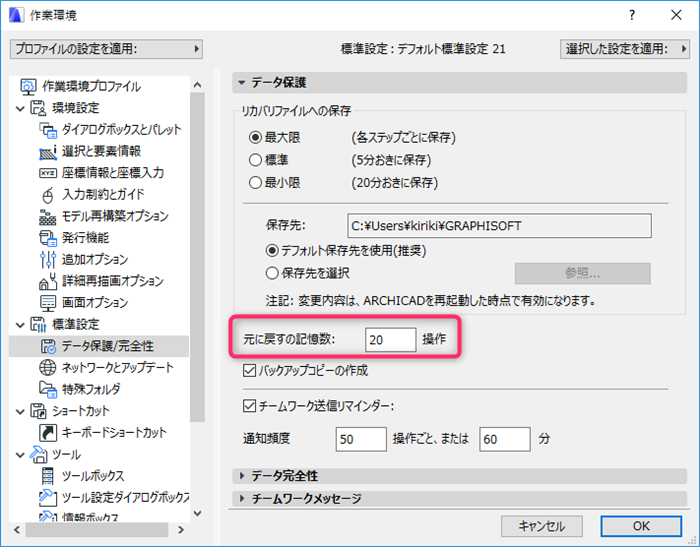Screen dimensions: 700x547
Task: Select 特殊フォルダ tree item
Action: tap(91, 389)
